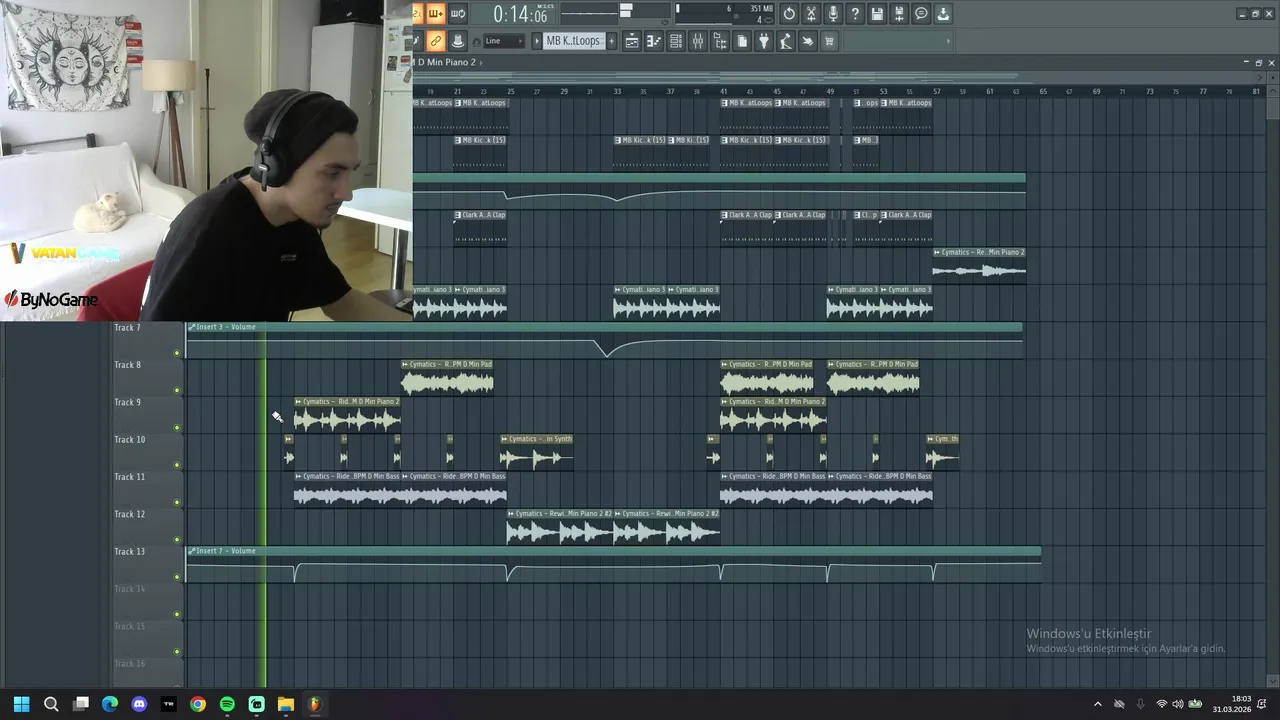Open help with the question mark icon
Viewport: 1280px width, 720px height.
[x=855, y=14]
